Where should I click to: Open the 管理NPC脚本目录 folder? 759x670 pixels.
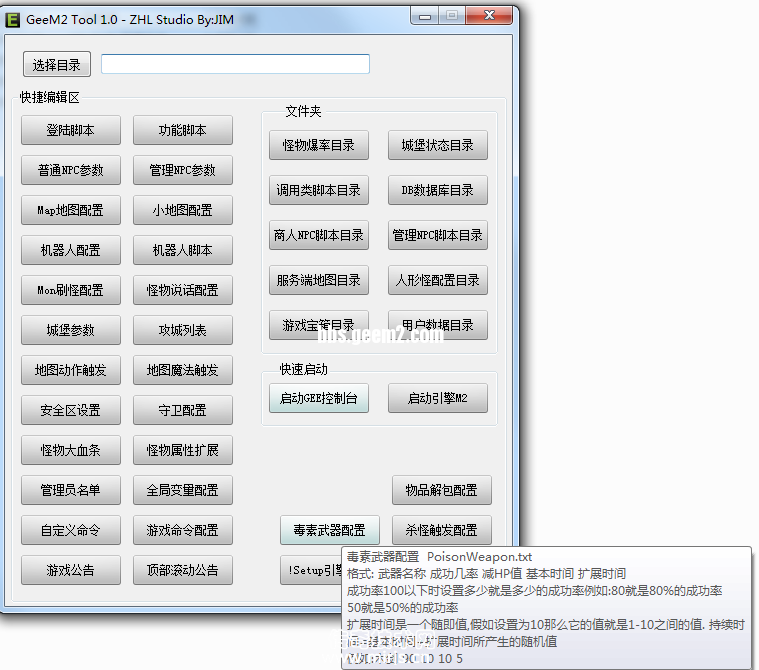pyautogui.click(x=438, y=235)
